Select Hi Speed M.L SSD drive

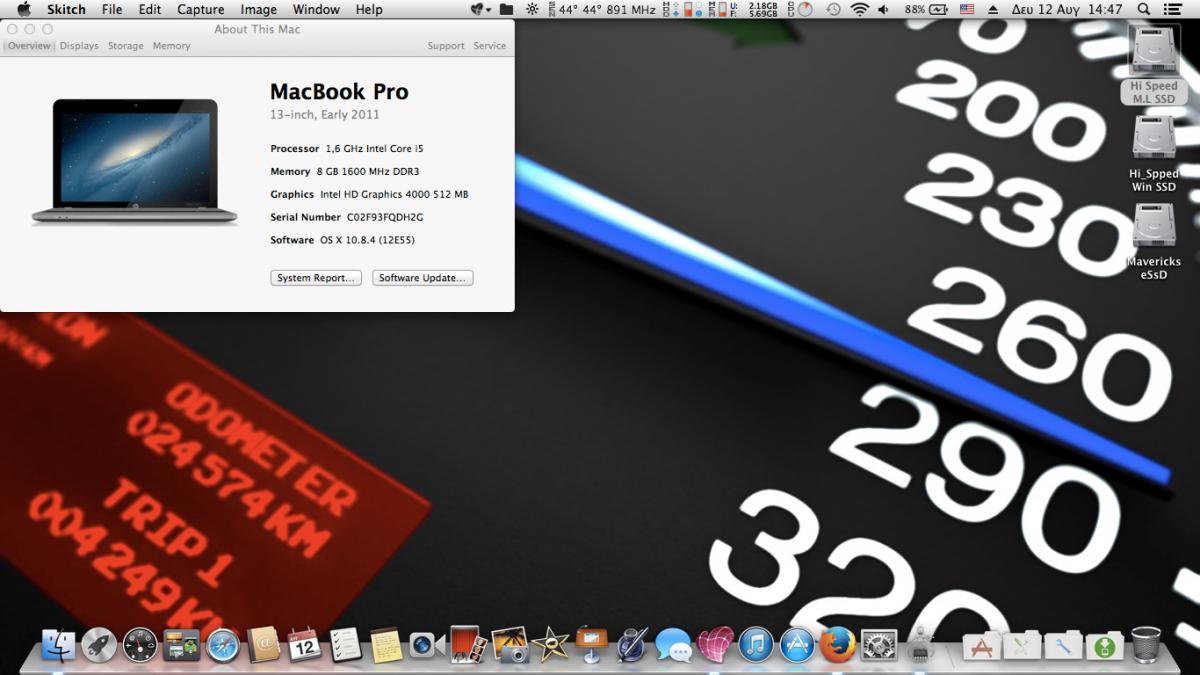pyautogui.click(x=1153, y=65)
